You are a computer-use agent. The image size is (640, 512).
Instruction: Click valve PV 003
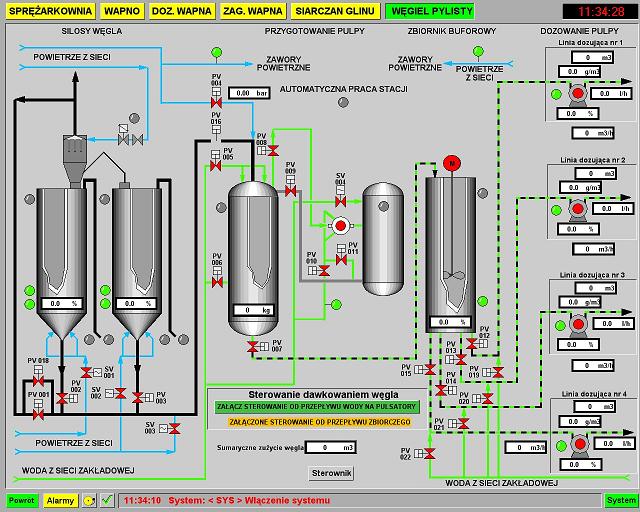point(138,397)
